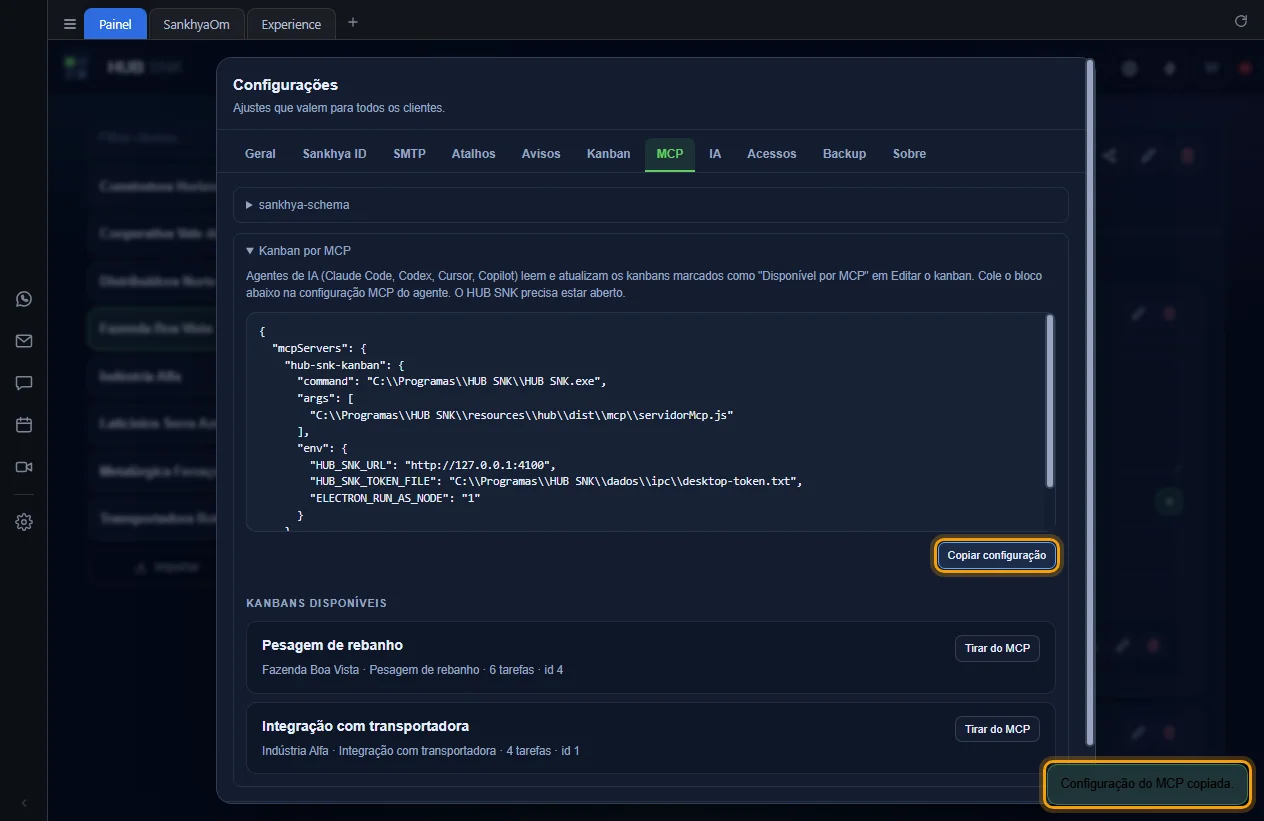
Task: Open the Sobre settings tab
Action: (909, 154)
